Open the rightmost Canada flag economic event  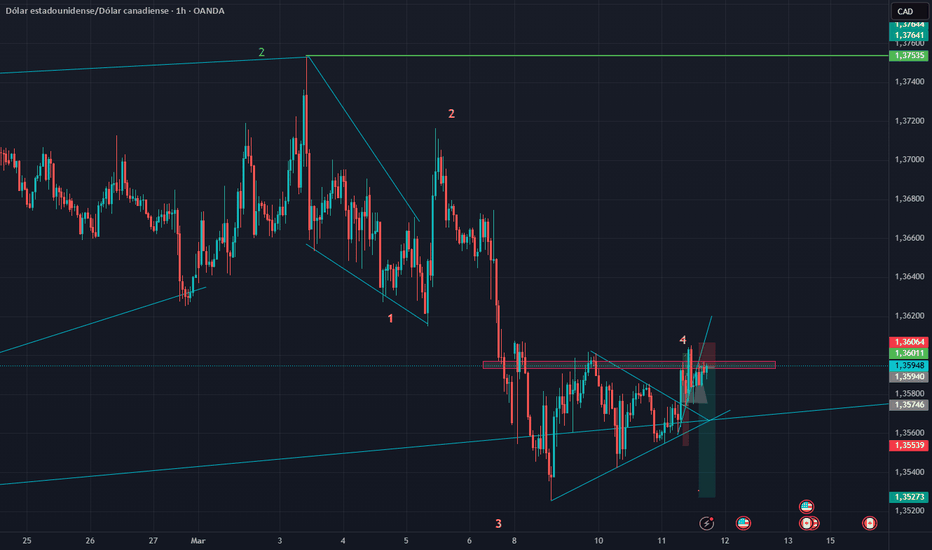click(x=870, y=523)
